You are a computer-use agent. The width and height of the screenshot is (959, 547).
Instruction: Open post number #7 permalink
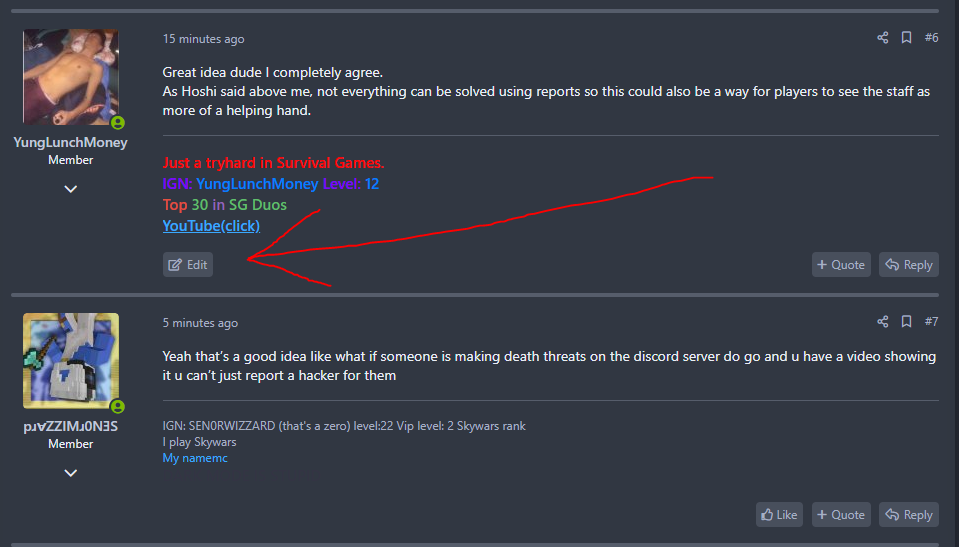click(x=931, y=322)
